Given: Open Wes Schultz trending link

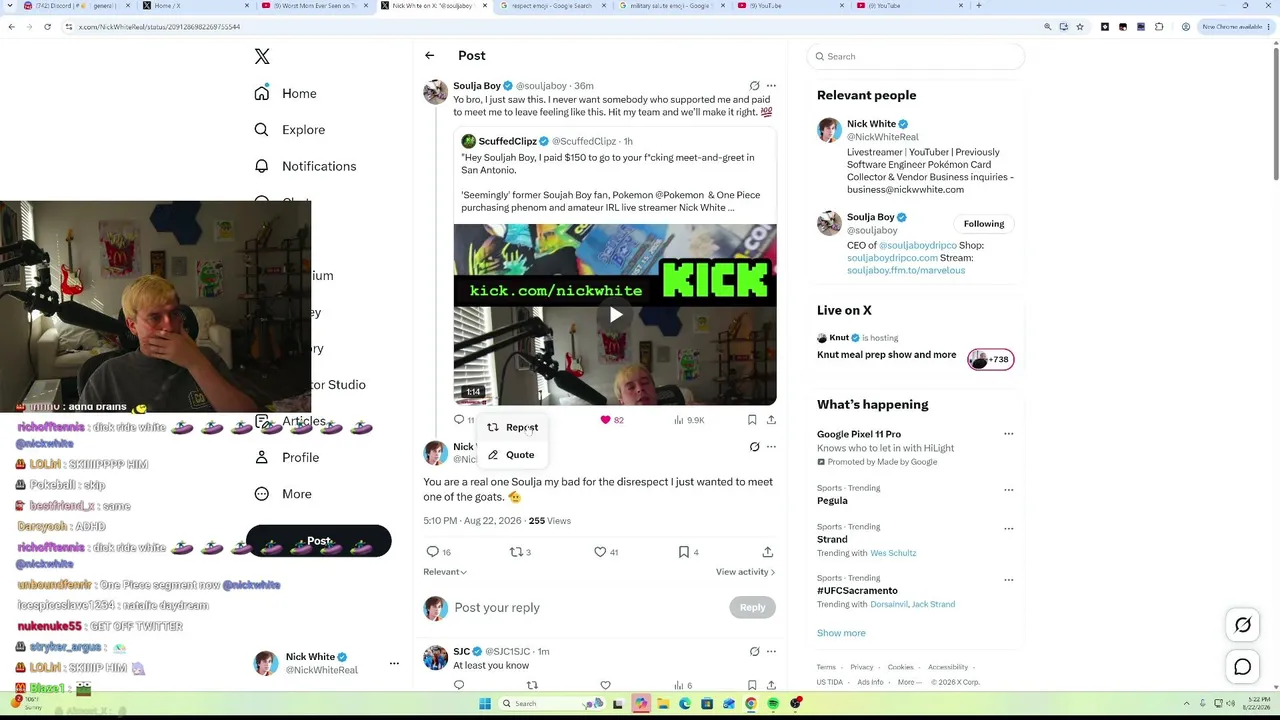Looking at the screenshot, I should [893, 553].
